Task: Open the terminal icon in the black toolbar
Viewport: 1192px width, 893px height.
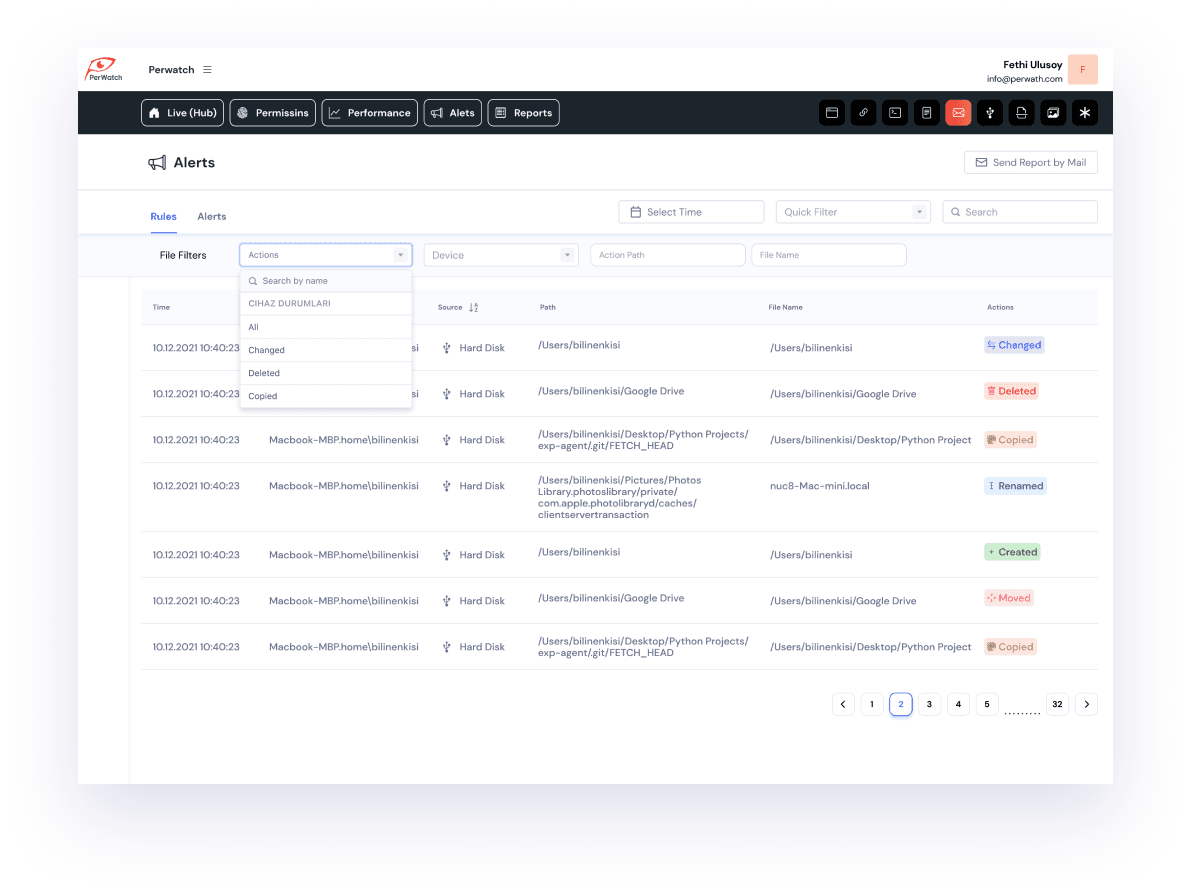Action: [895, 112]
